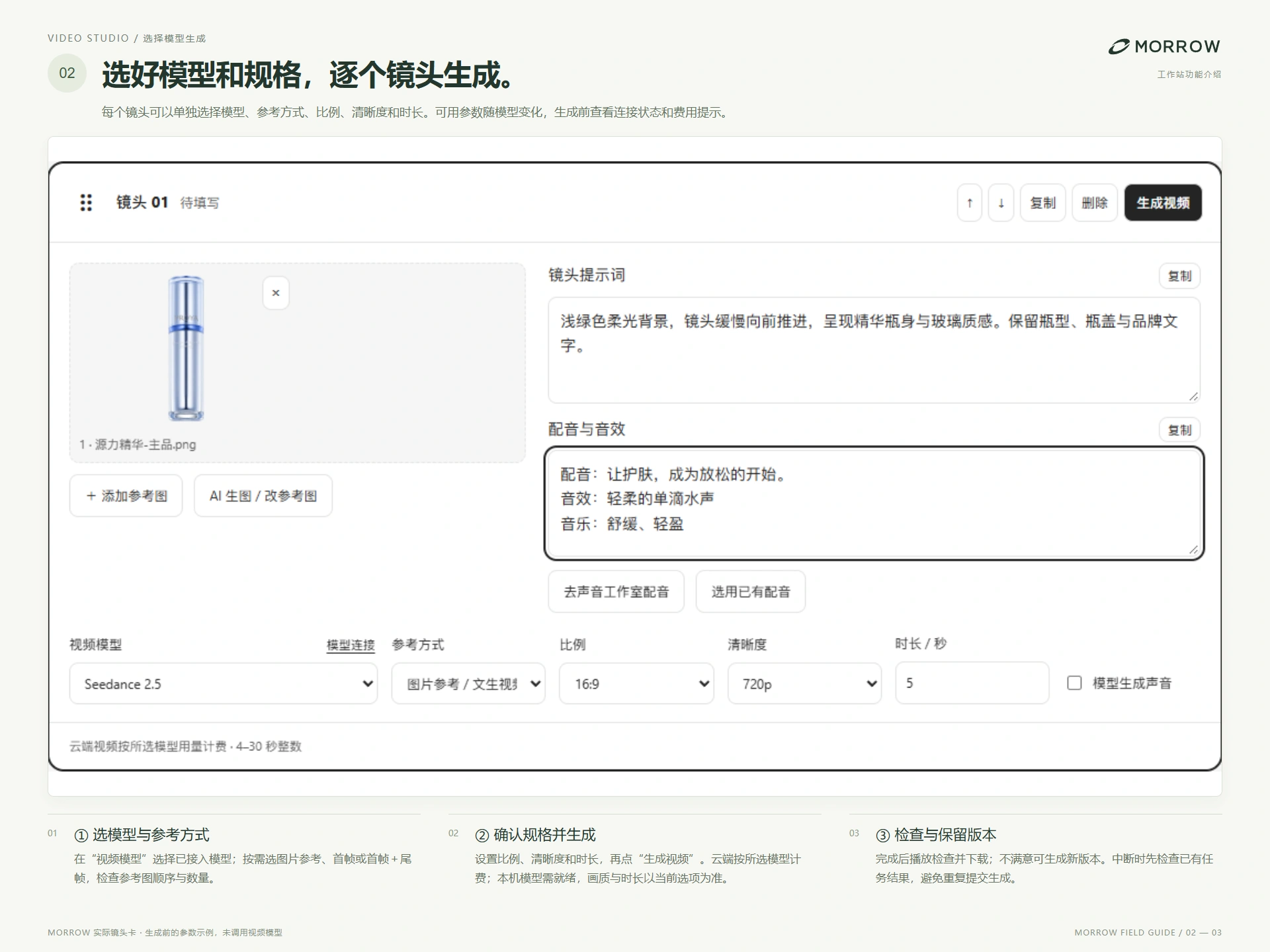Click the 待填写 status label

[x=200, y=203]
